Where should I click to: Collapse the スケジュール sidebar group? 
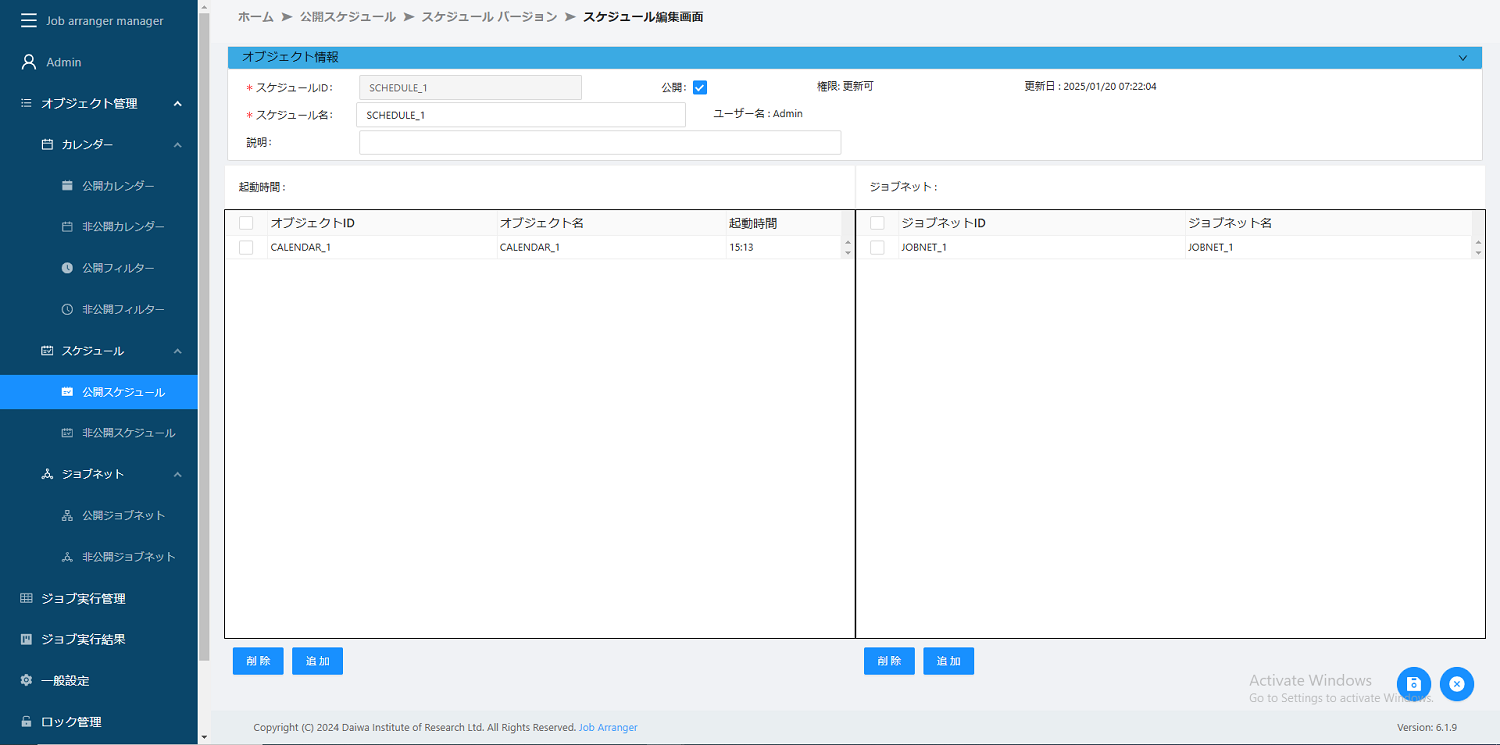point(177,351)
